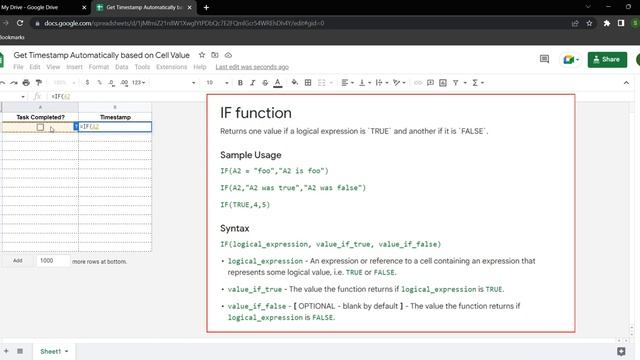Open the Edit menu
640x360 pixels.
click(x=35, y=67)
